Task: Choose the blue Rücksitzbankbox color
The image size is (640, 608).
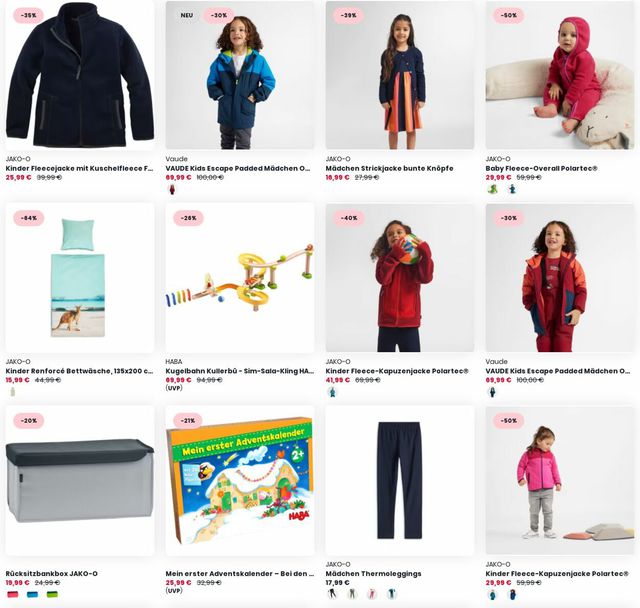Action: click(x=32, y=594)
